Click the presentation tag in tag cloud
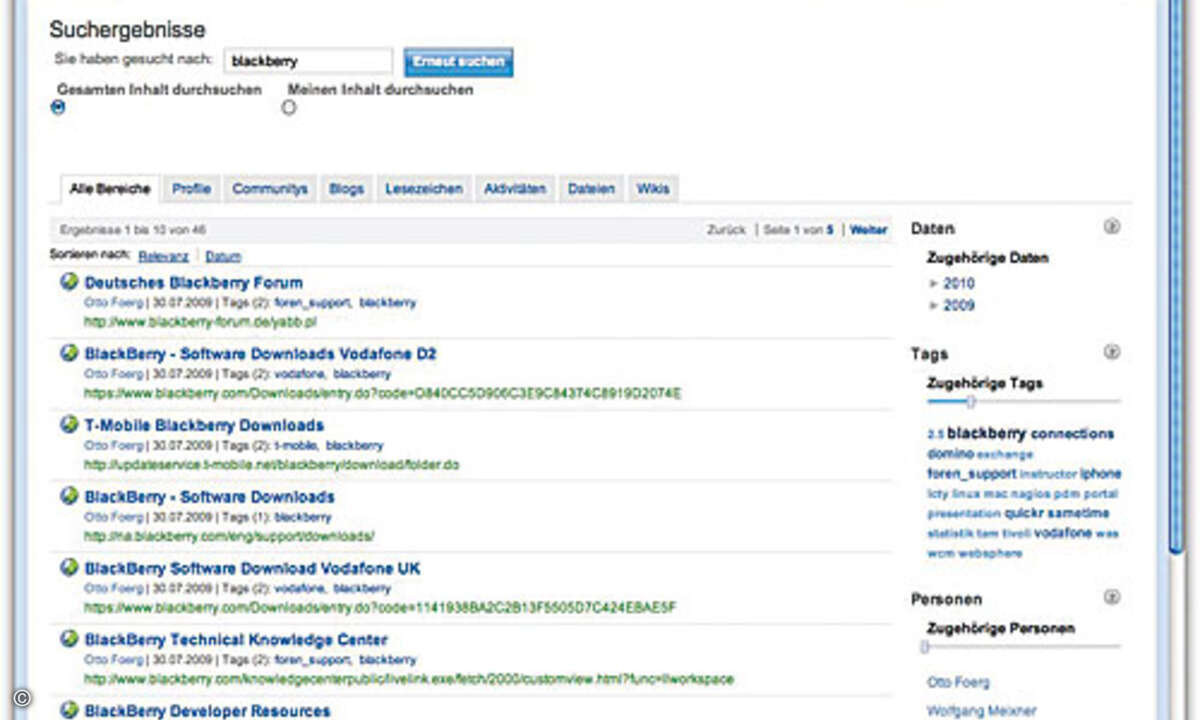This screenshot has height=720, width=1200. (x=964, y=514)
